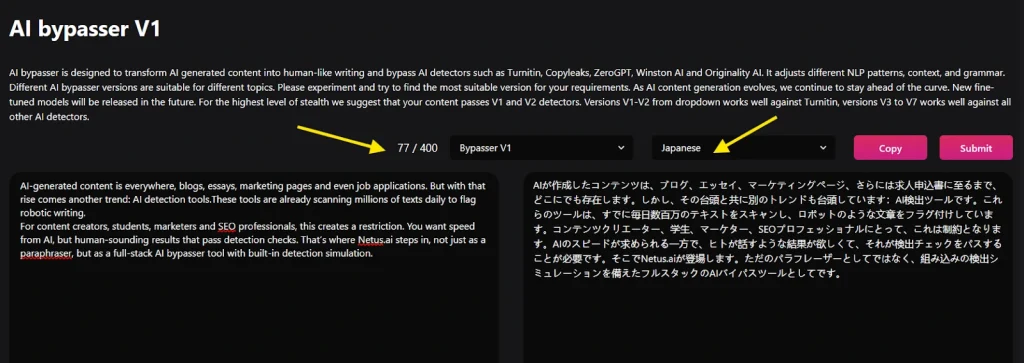The image size is (1024, 363).
Task: Click the Submit button
Action: tap(976, 148)
